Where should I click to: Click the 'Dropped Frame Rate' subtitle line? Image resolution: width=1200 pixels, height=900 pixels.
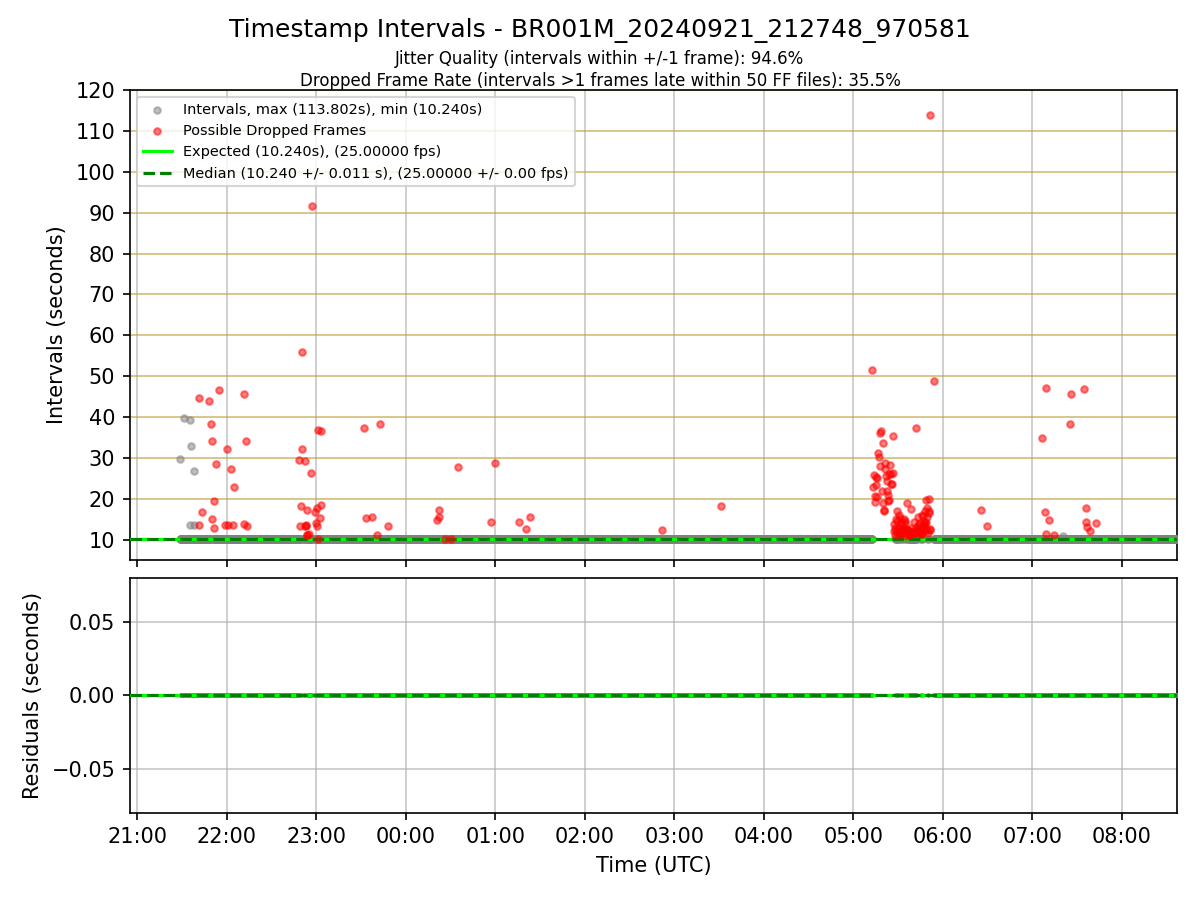pyautogui.click(x=600, y=80)
